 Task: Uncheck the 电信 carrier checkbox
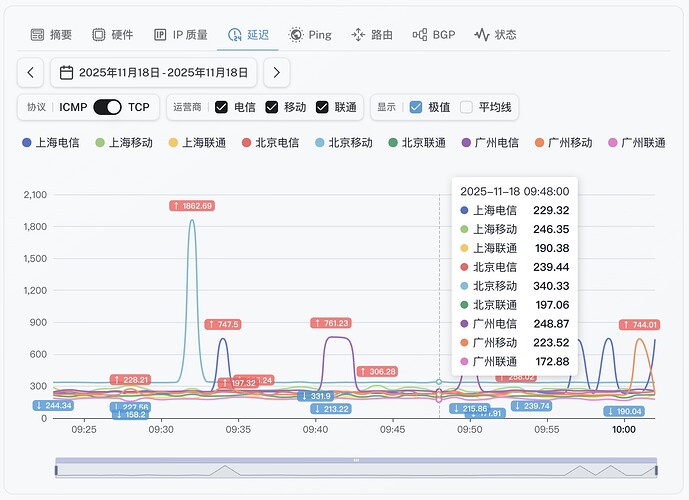(x=222, y=107)
